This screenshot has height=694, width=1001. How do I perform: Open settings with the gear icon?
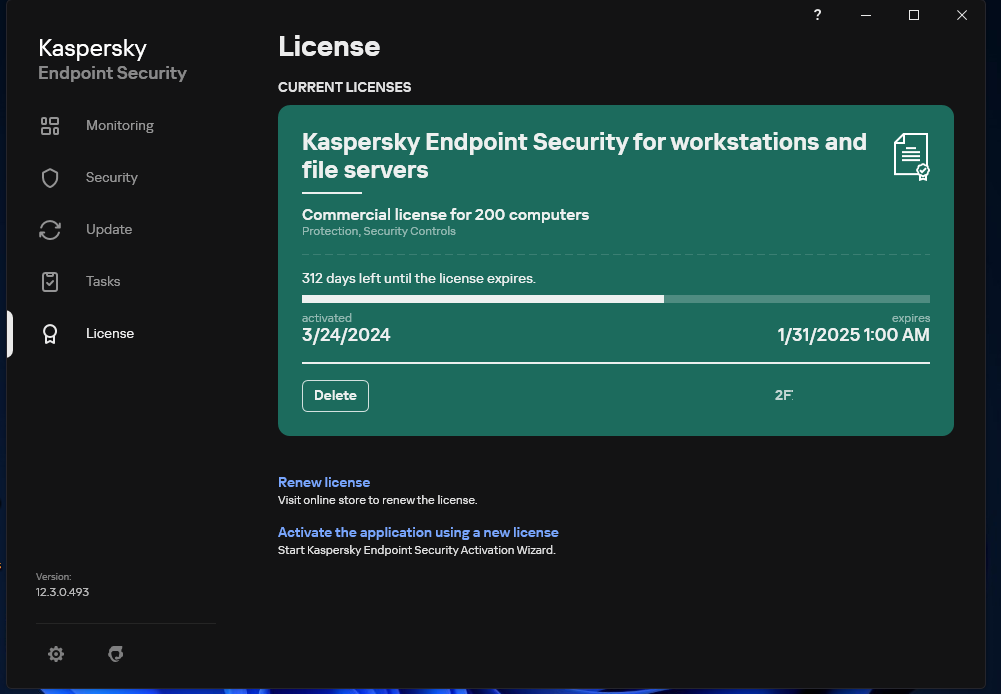56,654
